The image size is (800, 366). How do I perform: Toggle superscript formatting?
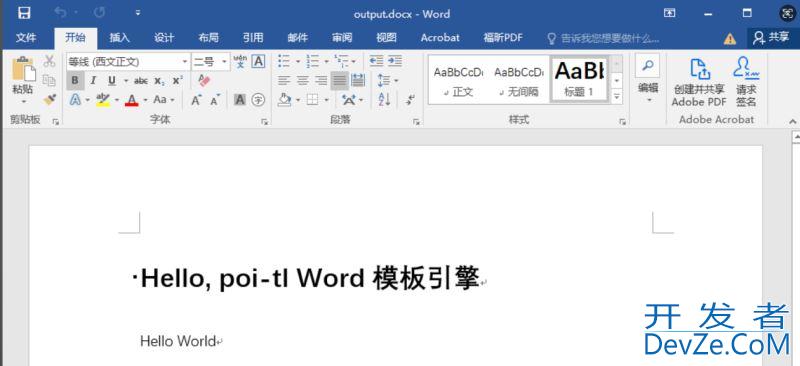coord(177,81)
